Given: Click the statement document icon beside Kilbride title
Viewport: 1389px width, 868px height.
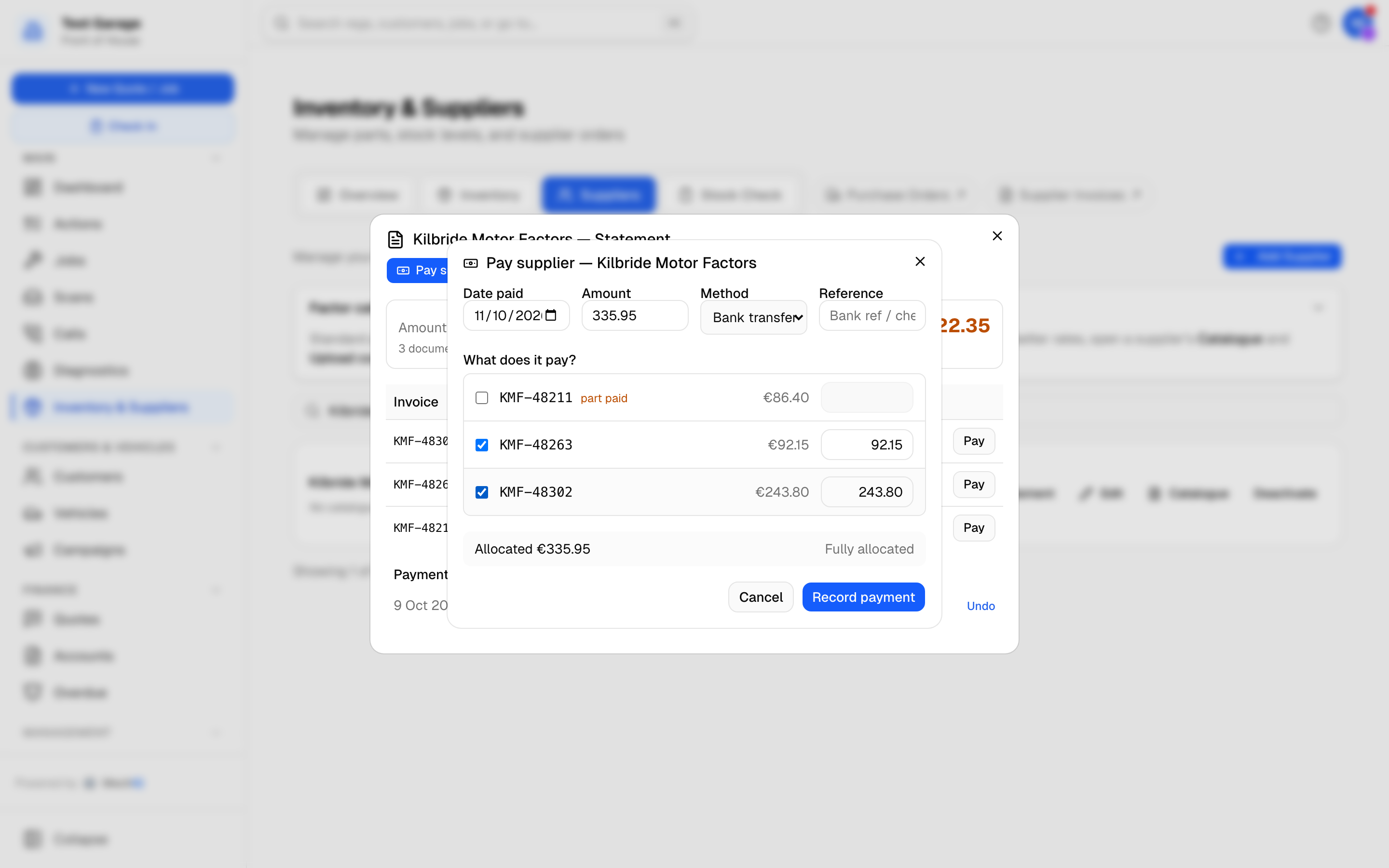Looking at the screenshot, I should coord(395,239).
